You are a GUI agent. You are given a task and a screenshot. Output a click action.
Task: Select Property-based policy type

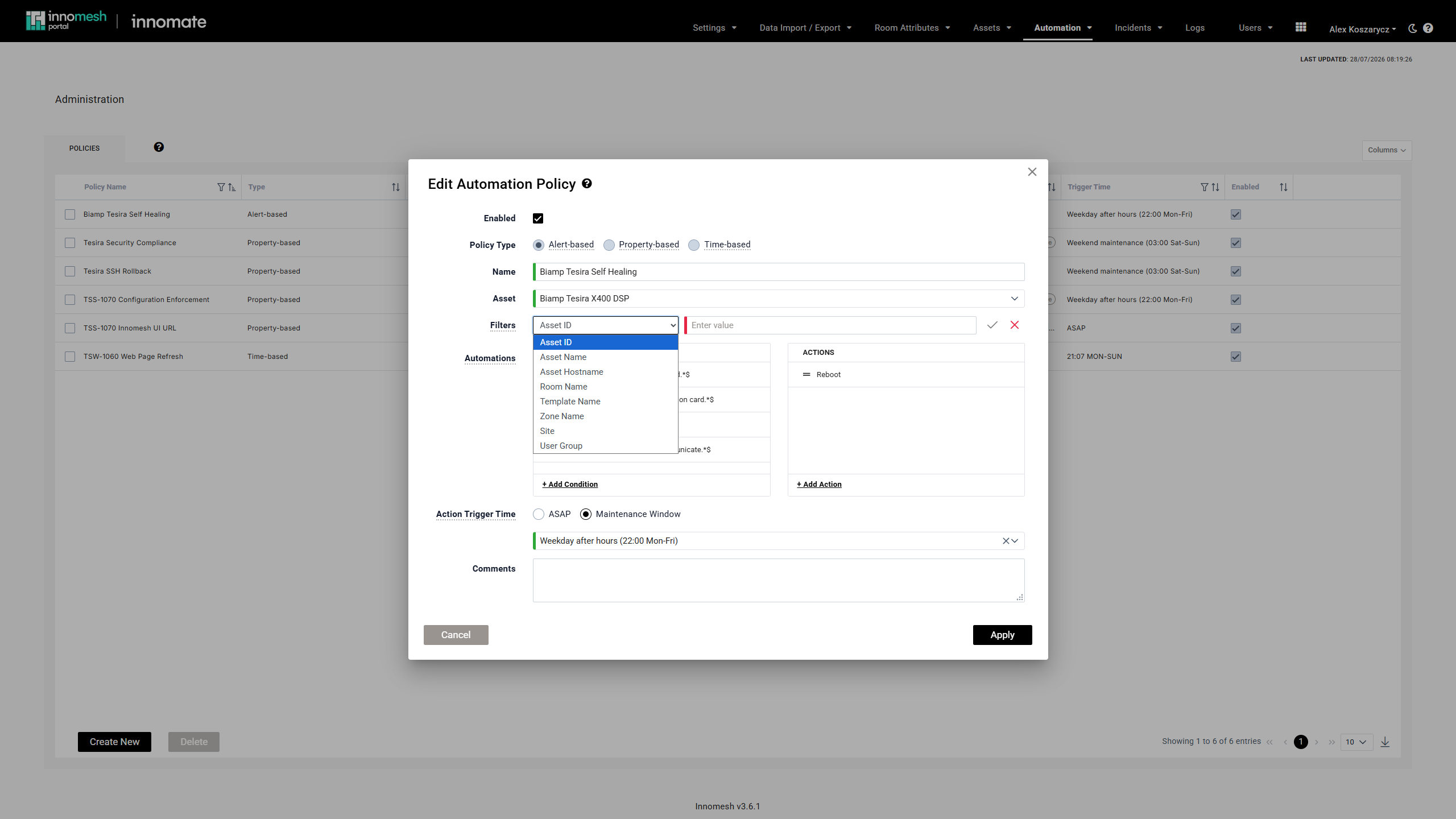click(x=609, y=245)
